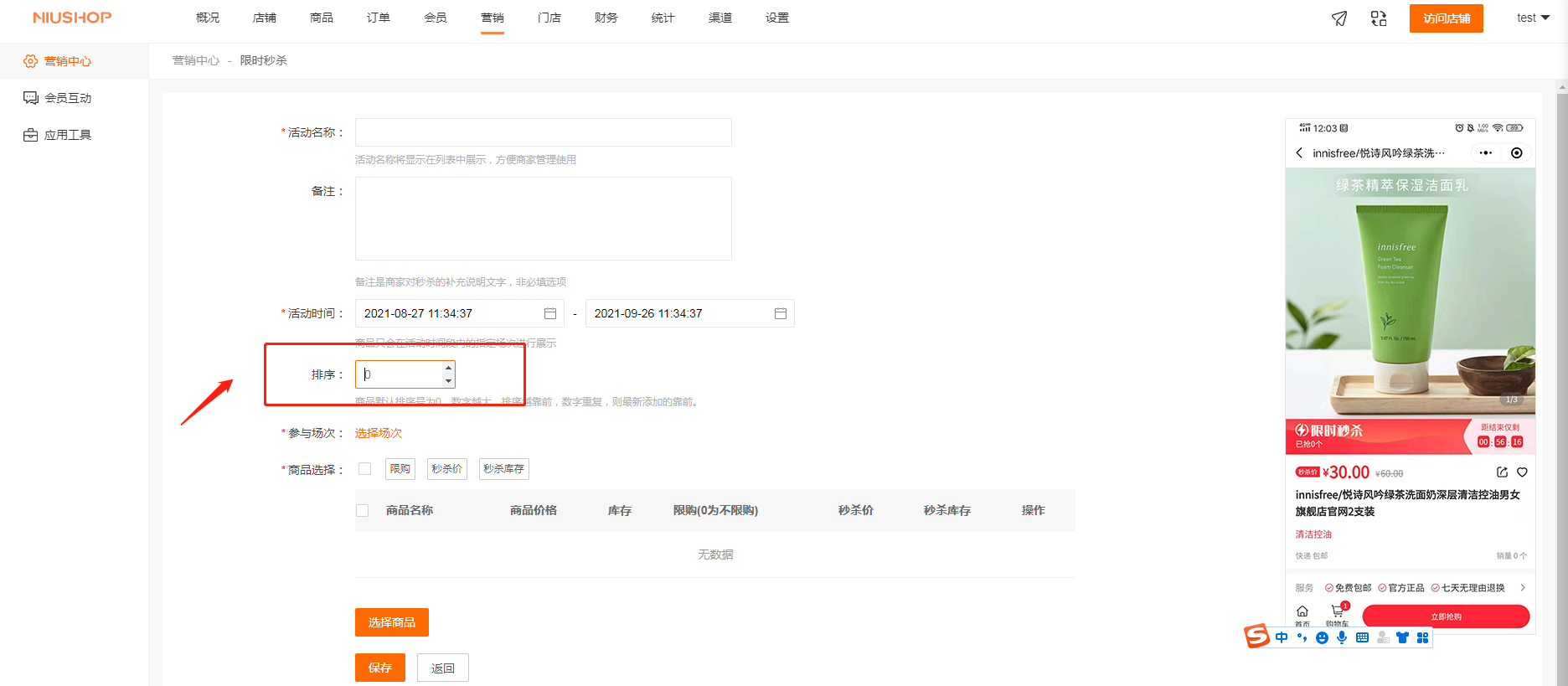This screenshot has width=1568, height=686.
Task: Open the QR scan icon in header
Action: point(1379,18)
